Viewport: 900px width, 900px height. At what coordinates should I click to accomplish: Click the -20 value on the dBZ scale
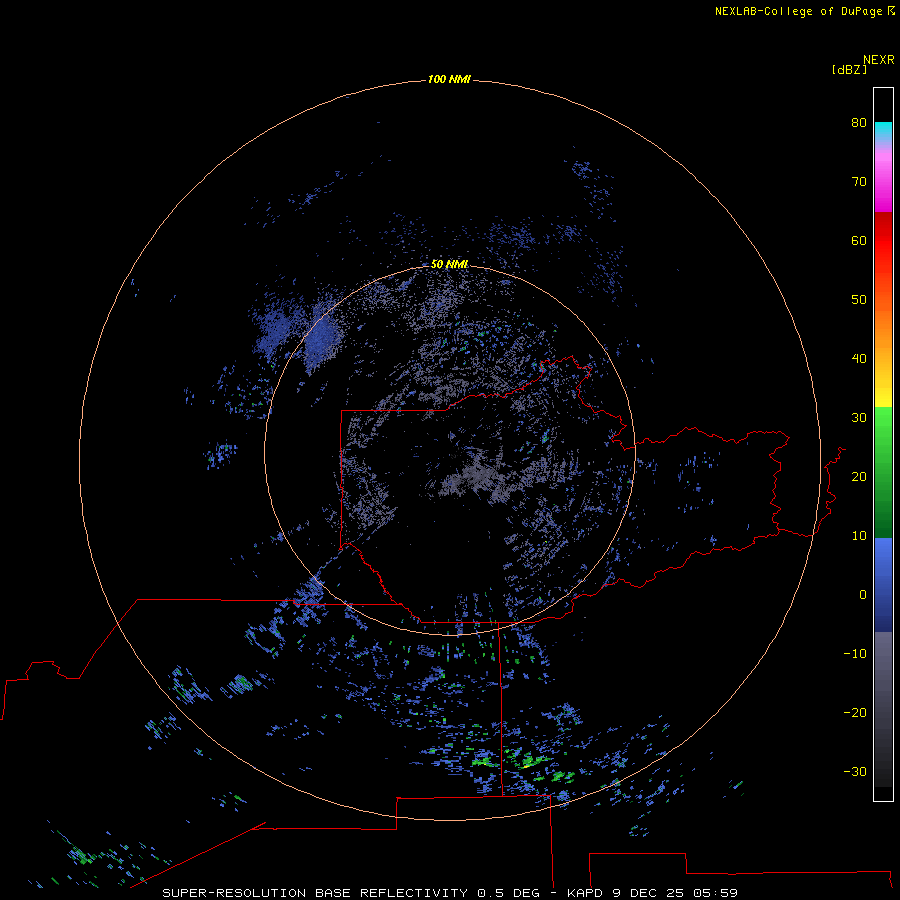coord(855,712)
